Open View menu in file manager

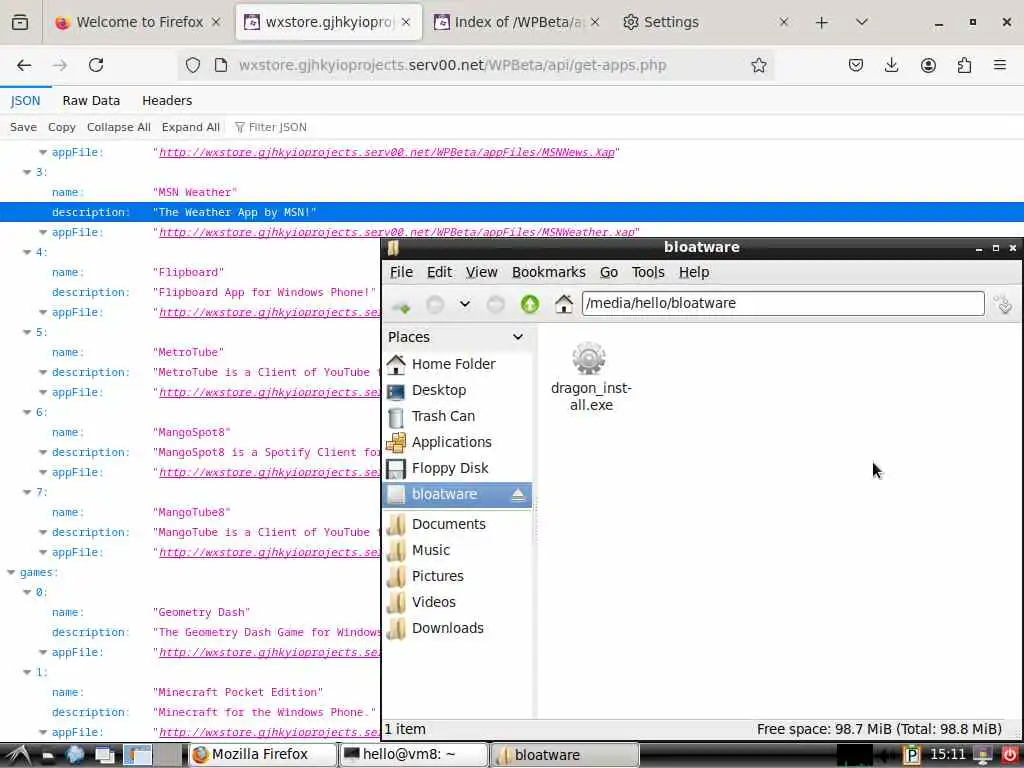pyautogui.click(x=481, y=272)
